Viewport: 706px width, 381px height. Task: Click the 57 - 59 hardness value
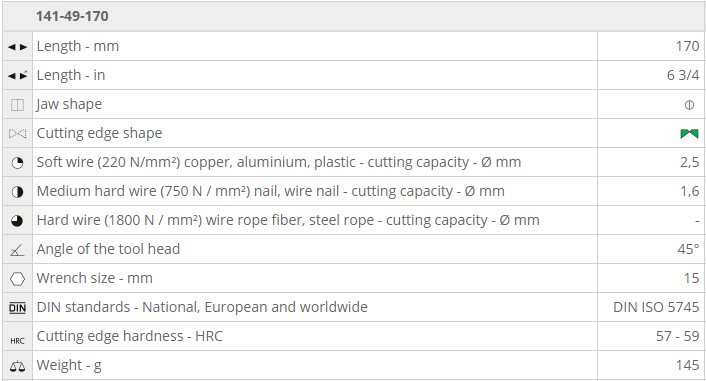pyautogui.click(x=678, y=336)
